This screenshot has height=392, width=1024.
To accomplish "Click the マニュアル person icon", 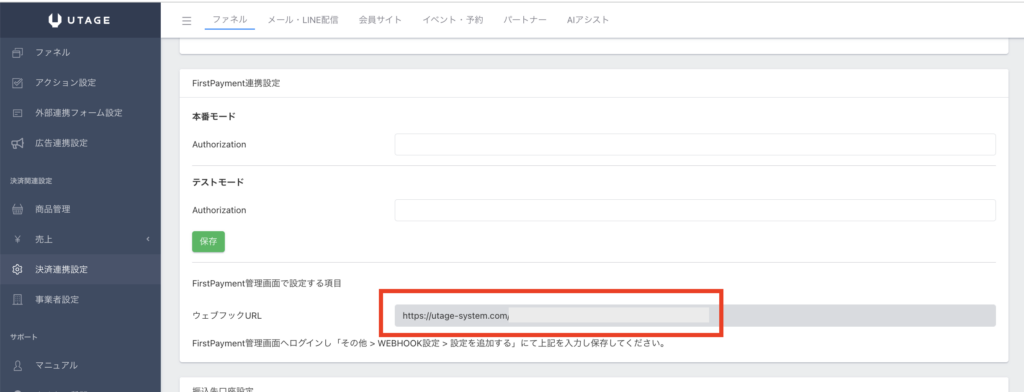I will 18,365.
